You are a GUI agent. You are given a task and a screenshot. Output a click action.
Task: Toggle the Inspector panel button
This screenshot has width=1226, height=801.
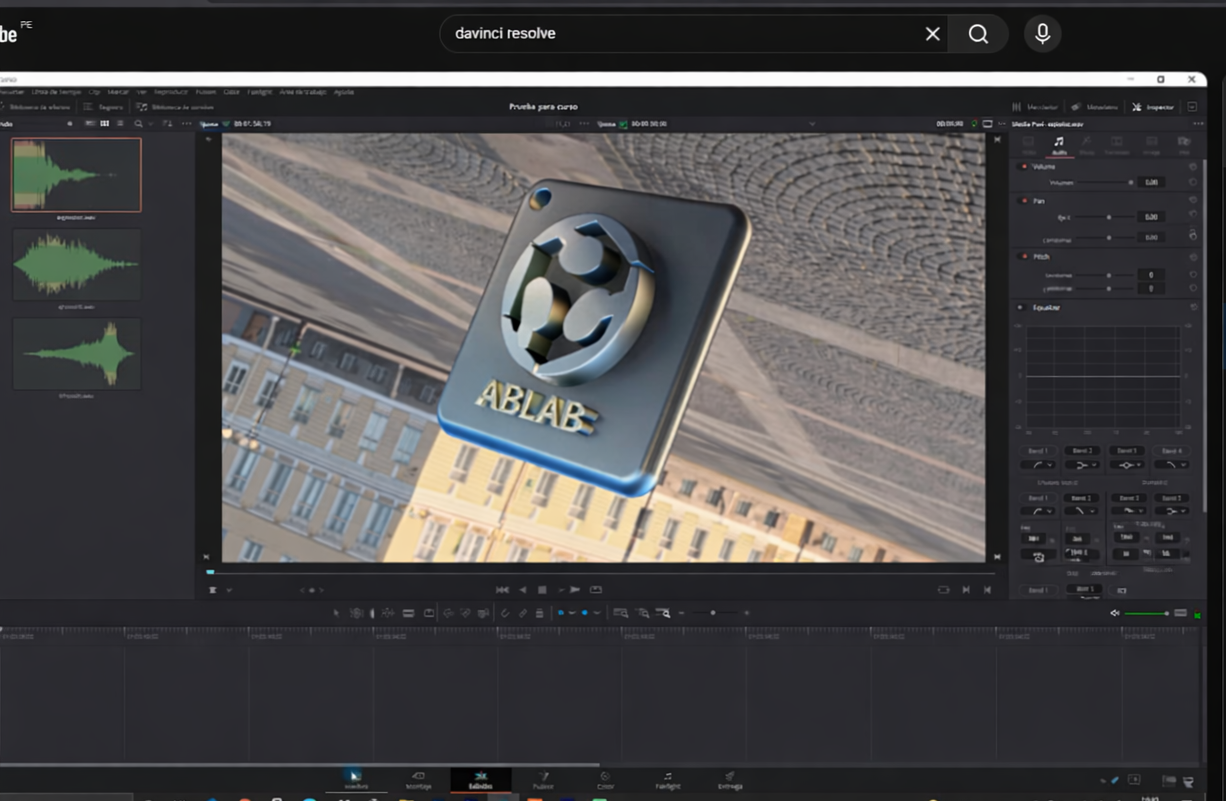point(1153,107)
